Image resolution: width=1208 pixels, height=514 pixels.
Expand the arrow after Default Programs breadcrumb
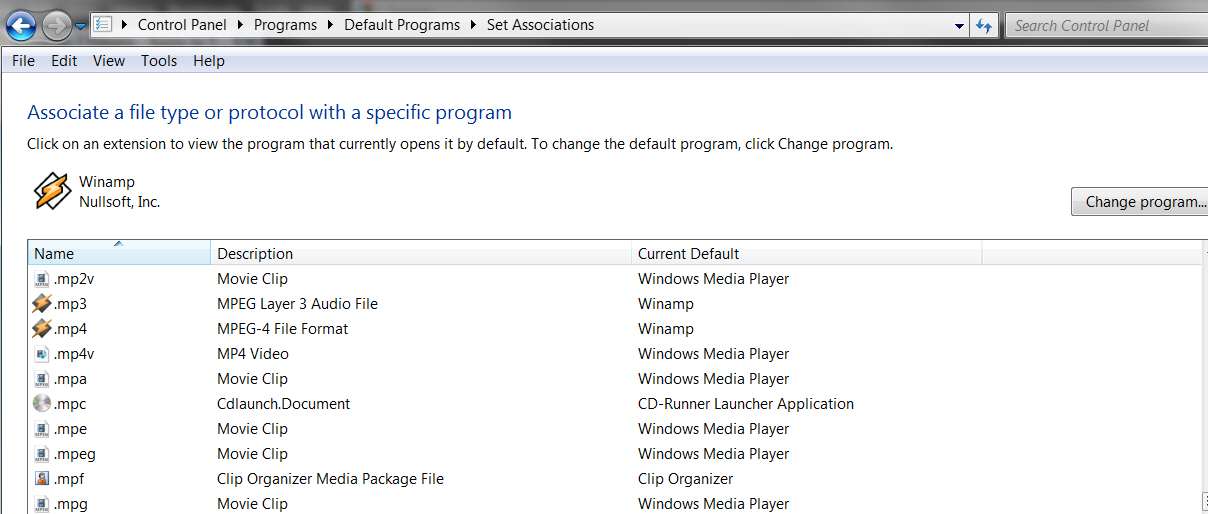coord(473,25)
